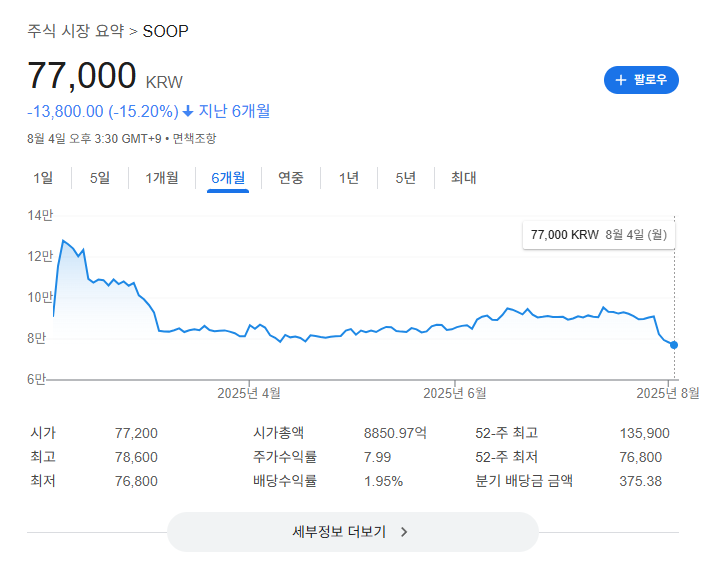Expand details via the 세부정보 더보기 chevron
706x576 pixels.
404,532
